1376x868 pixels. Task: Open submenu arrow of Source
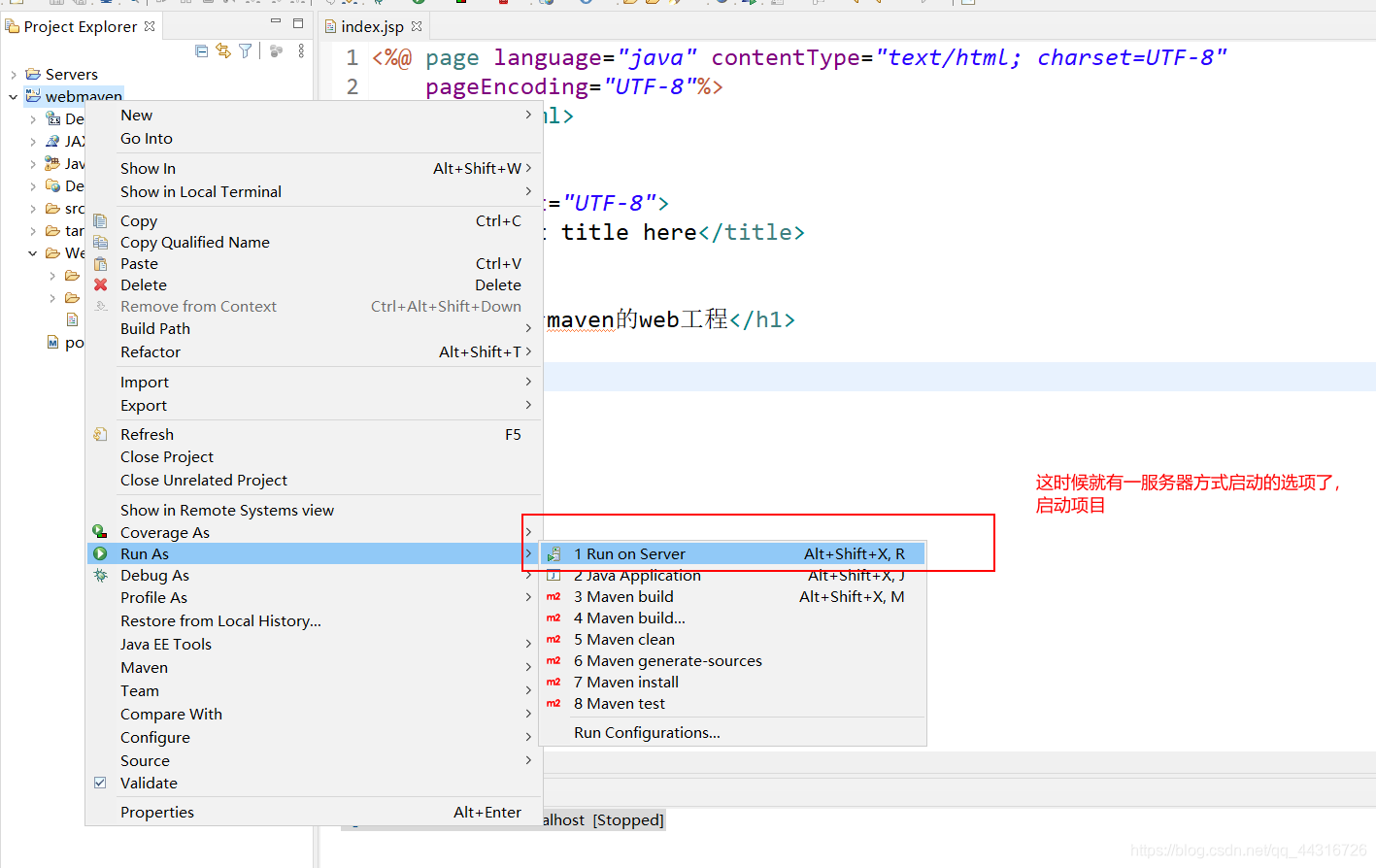[x=528, y=760]
